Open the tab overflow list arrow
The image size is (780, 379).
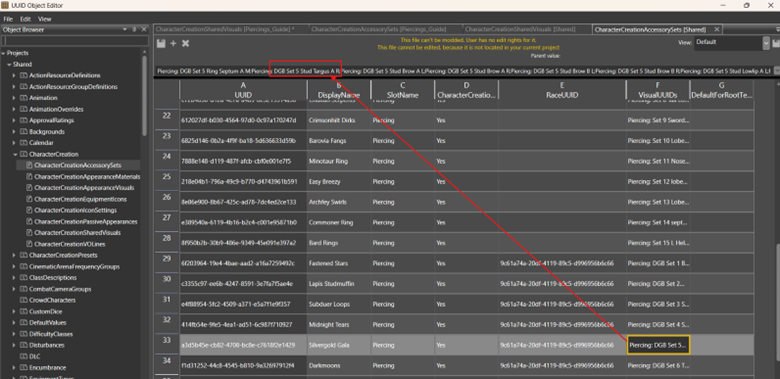[778, 30]
